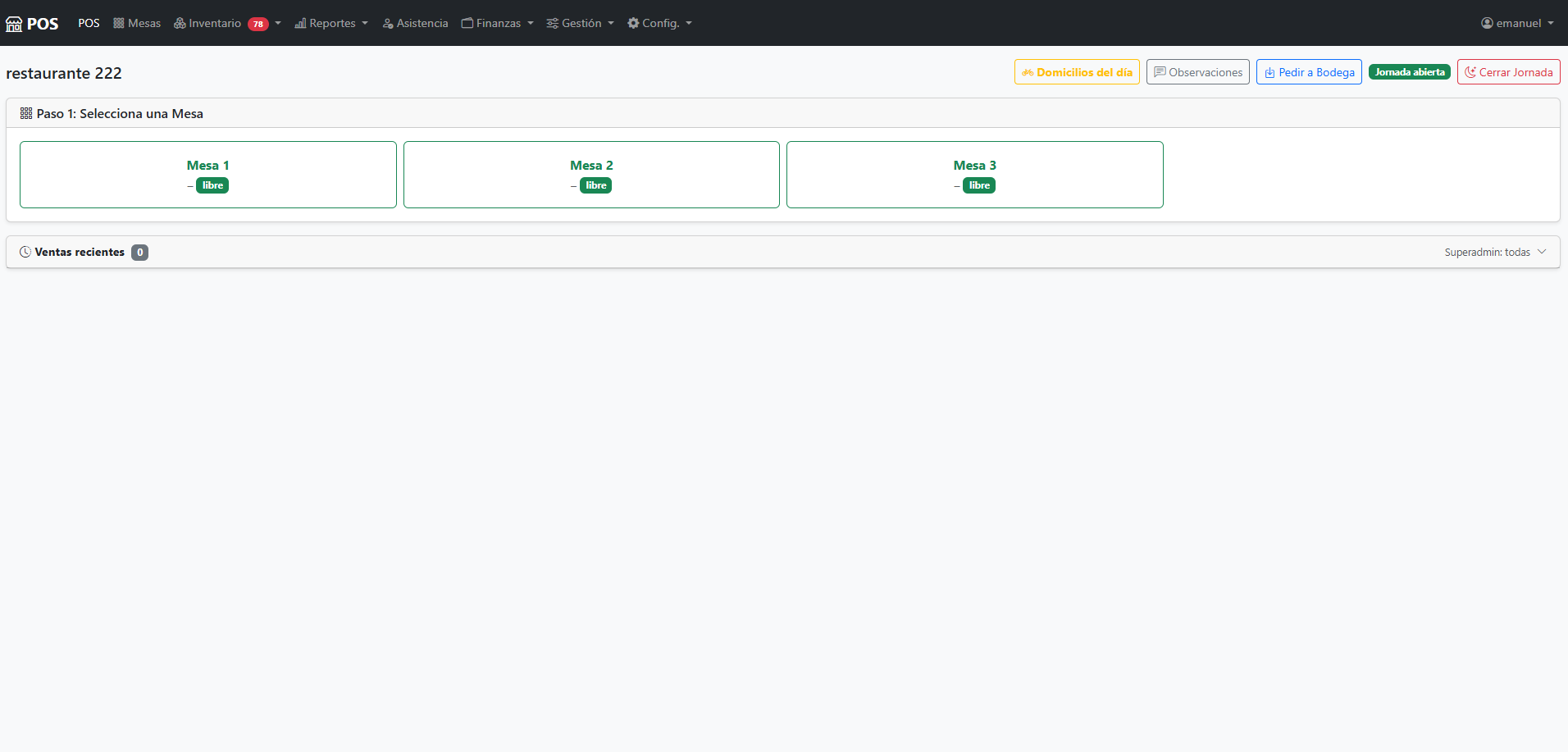The height and width of the screenshot is (752, 1568).
Task: Open the POS menu item
Action: click(89, 23)
